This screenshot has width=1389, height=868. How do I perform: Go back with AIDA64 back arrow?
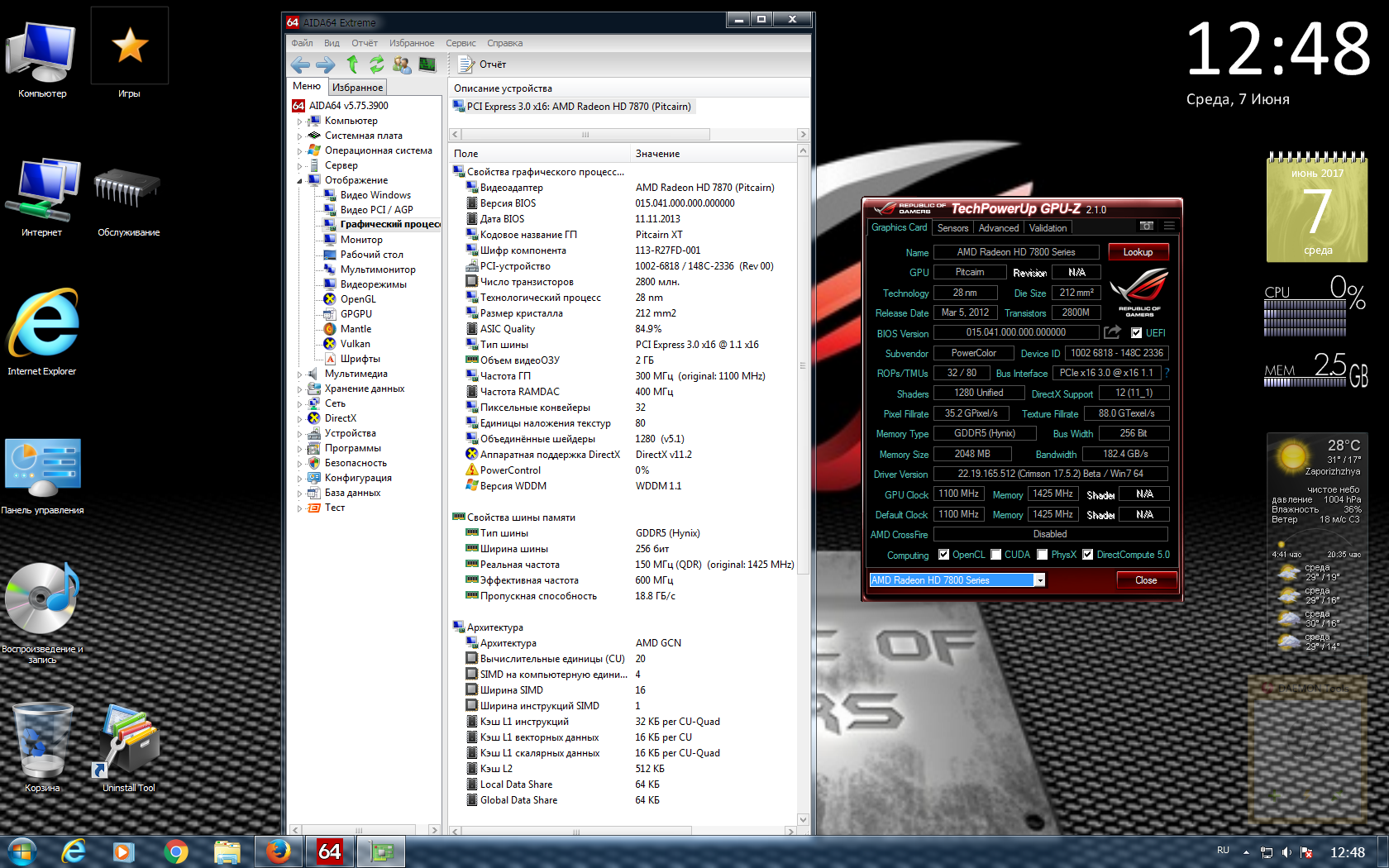point(300,64)
